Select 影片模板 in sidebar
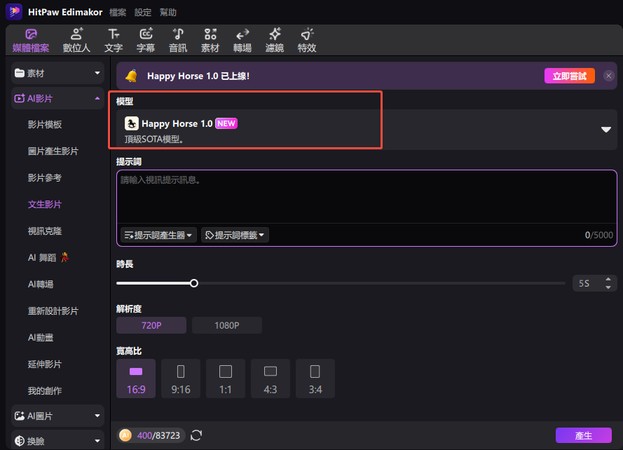 [x=45, y=125]
